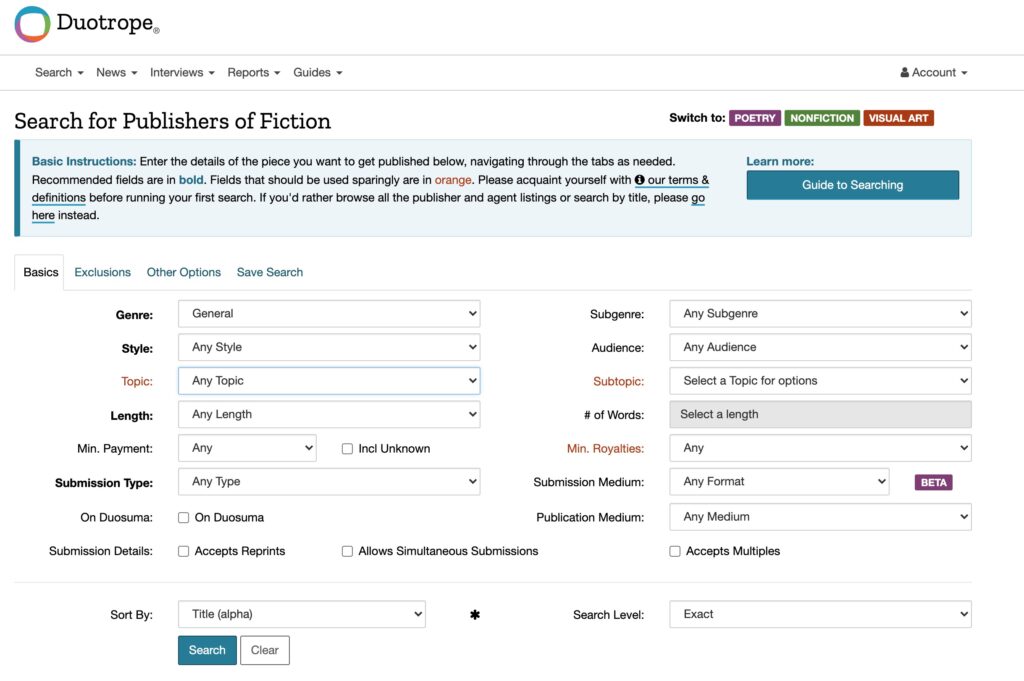Click the Duotrope logo icon
The width and height of the screenshot is (1024, 681).
[32, 24]
